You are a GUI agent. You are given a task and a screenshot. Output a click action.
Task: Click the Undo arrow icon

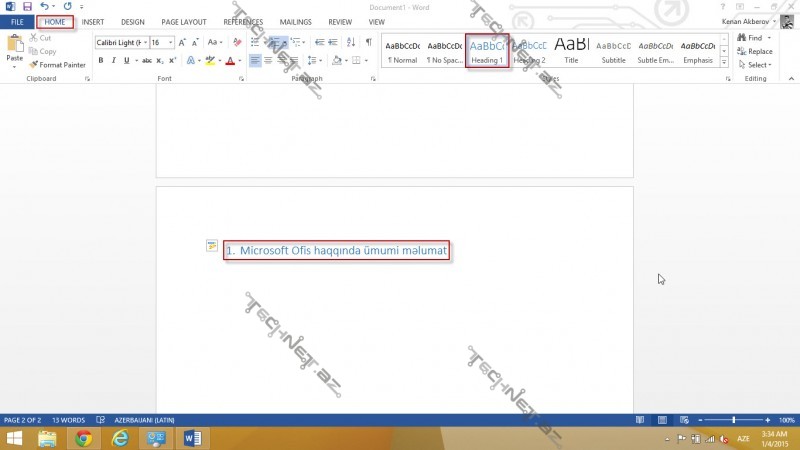44,6
